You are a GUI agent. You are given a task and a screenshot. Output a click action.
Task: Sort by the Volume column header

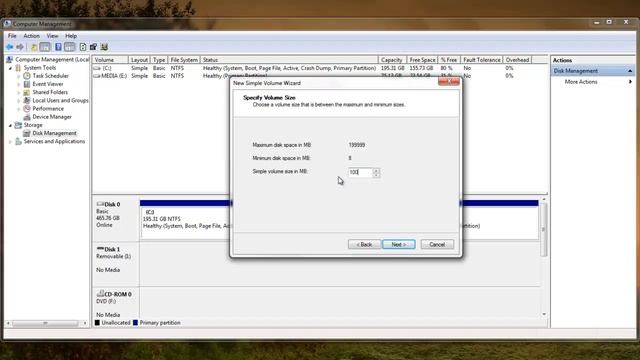[110, 60]
